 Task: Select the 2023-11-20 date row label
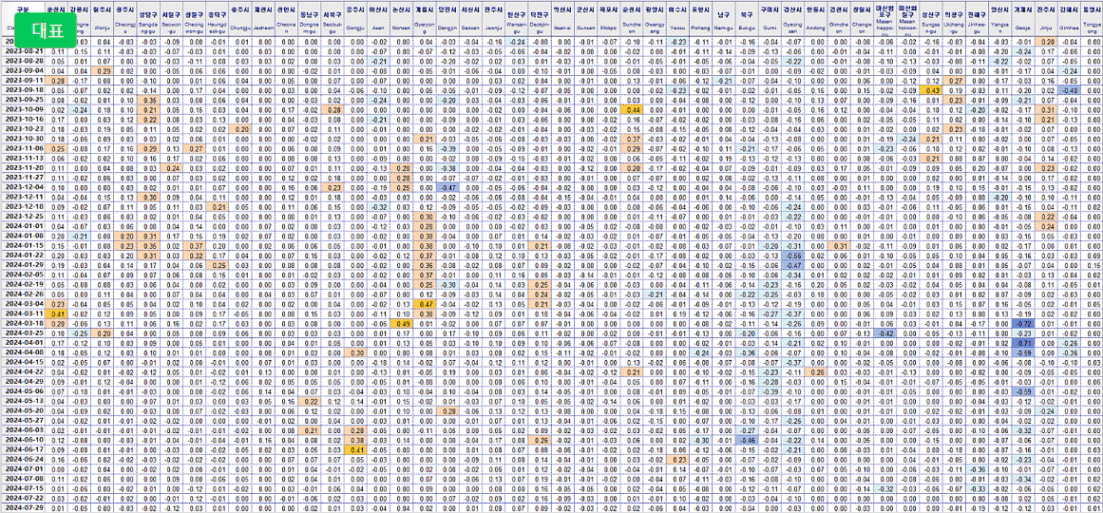point(24,169)
